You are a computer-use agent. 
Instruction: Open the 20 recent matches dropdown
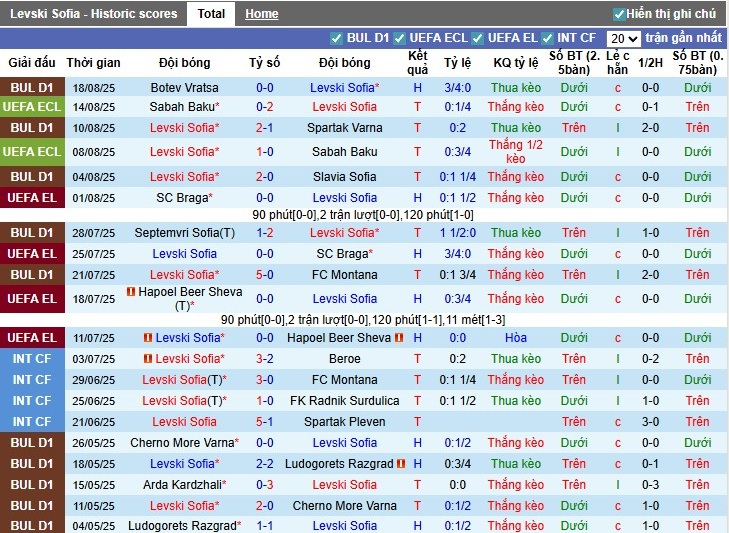[623, 39]
